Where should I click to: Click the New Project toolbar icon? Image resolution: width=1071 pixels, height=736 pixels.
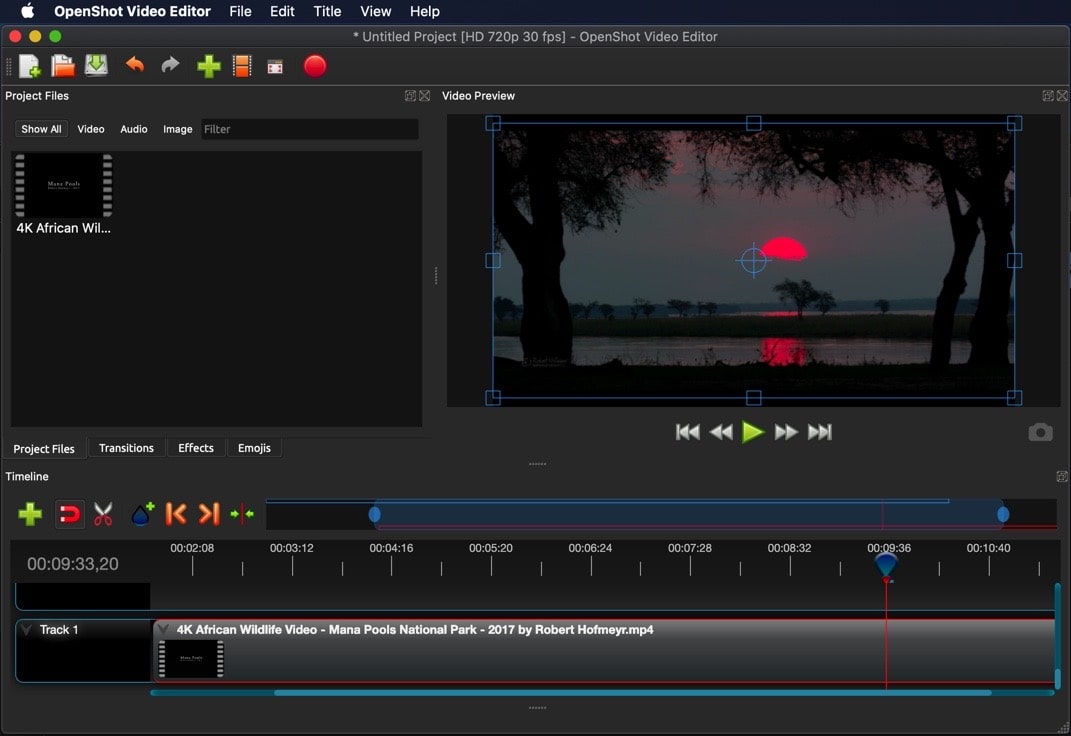(30, 66)
